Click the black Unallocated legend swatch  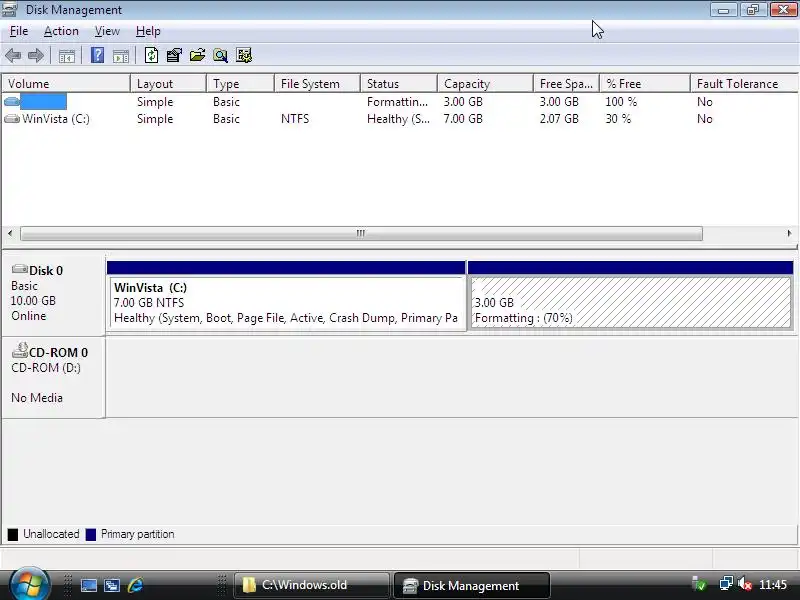click(x=13, y=534)
